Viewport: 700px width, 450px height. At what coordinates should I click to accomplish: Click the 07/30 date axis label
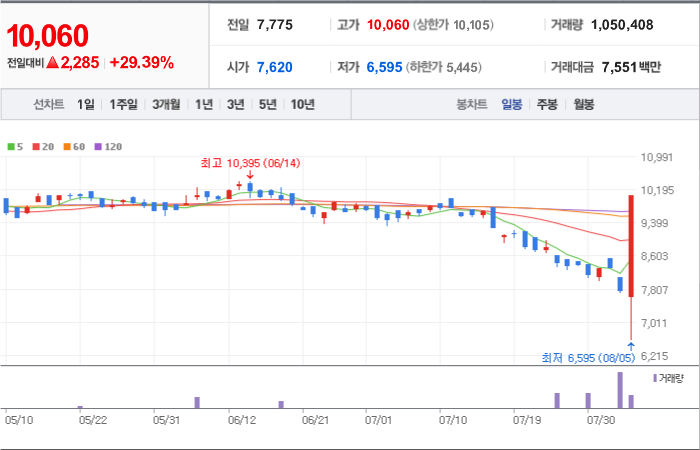tap(600, 421)
